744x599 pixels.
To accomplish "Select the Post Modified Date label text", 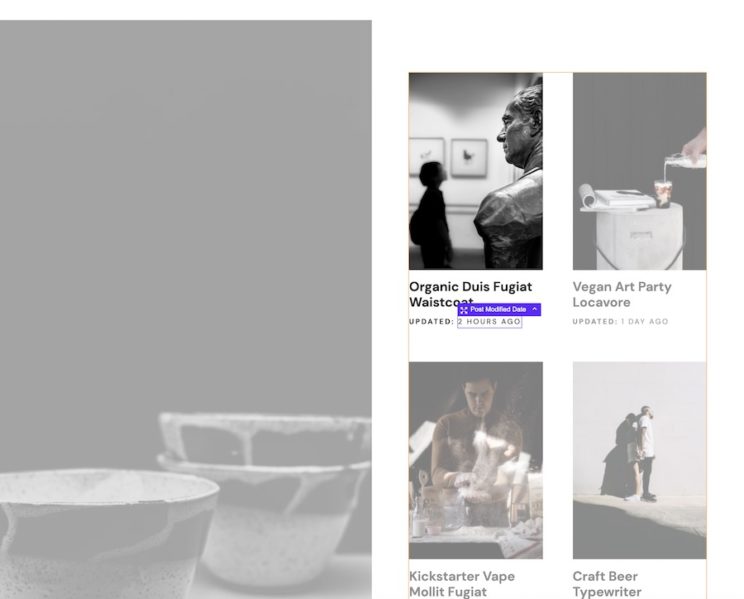I will click(x=498, y=309).
